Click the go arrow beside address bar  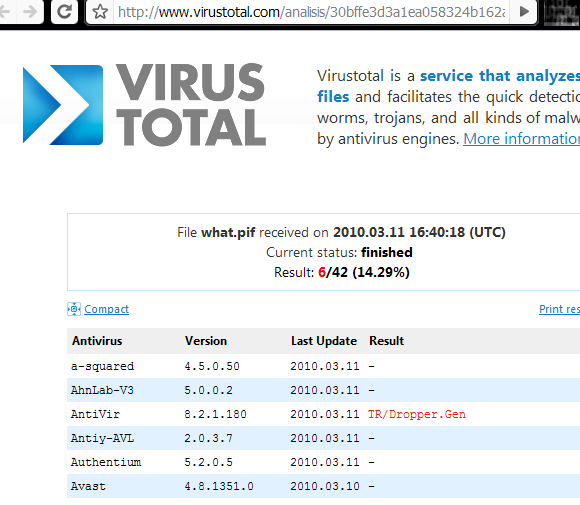coord(524,12)
